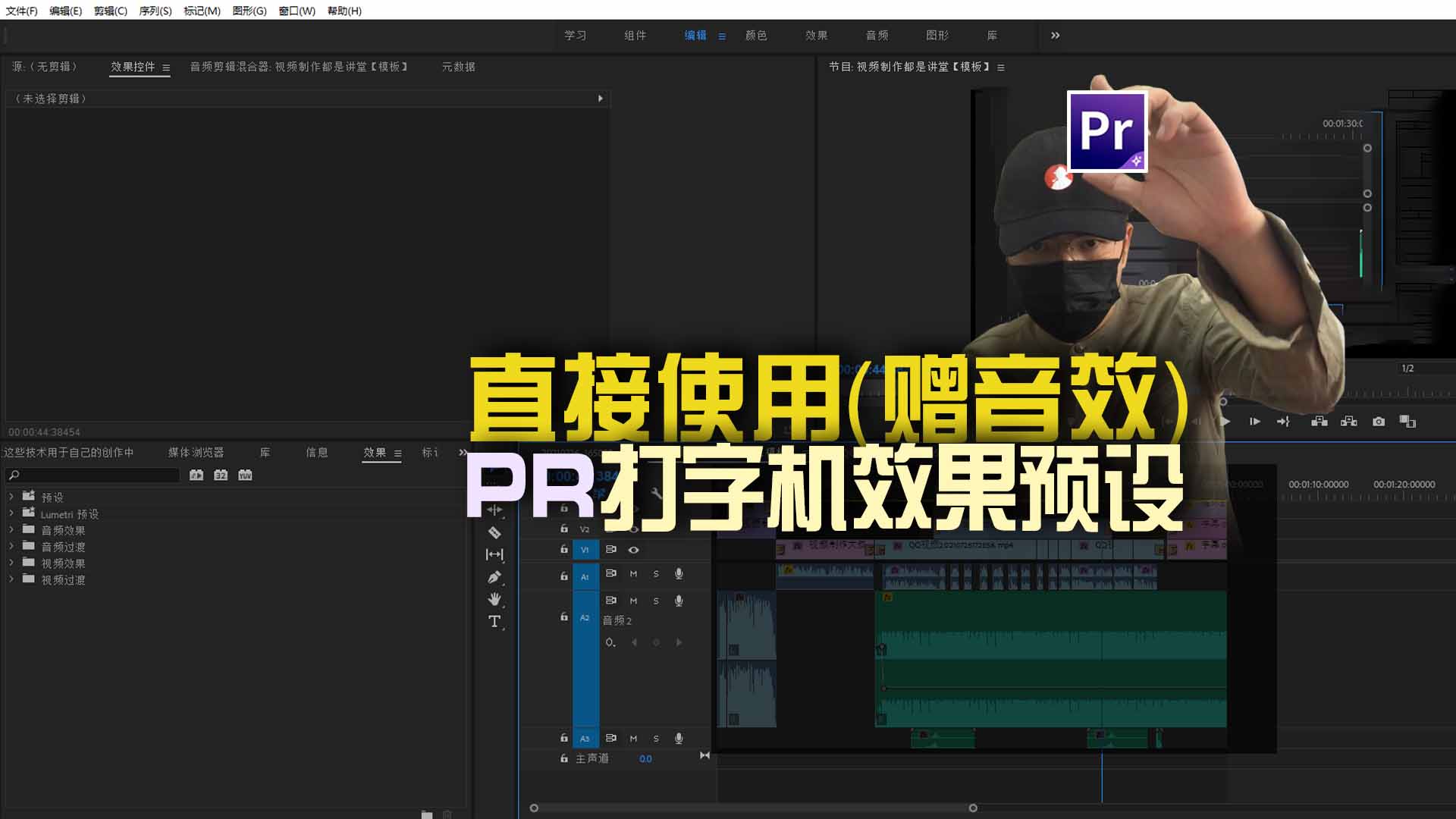Switch to the 音频 workspace

877,36
